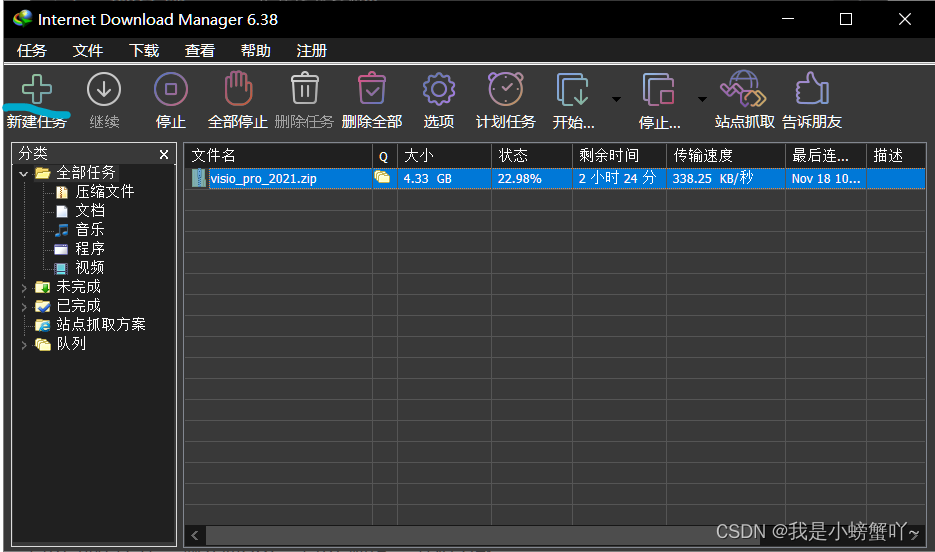
Task: Sort by 剩余时间 column header
Action: 620,156
